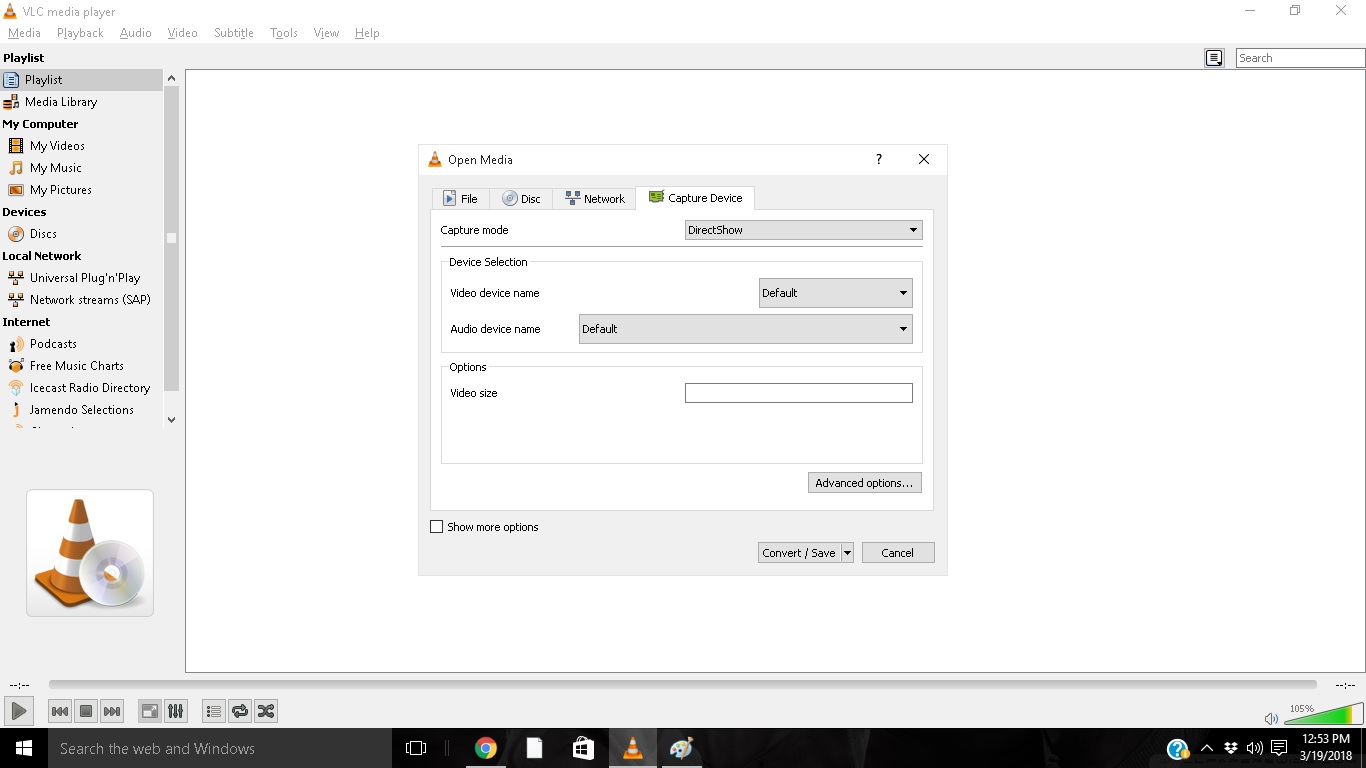Click Cancel in Open Media dialog

(x=897, y=553)
